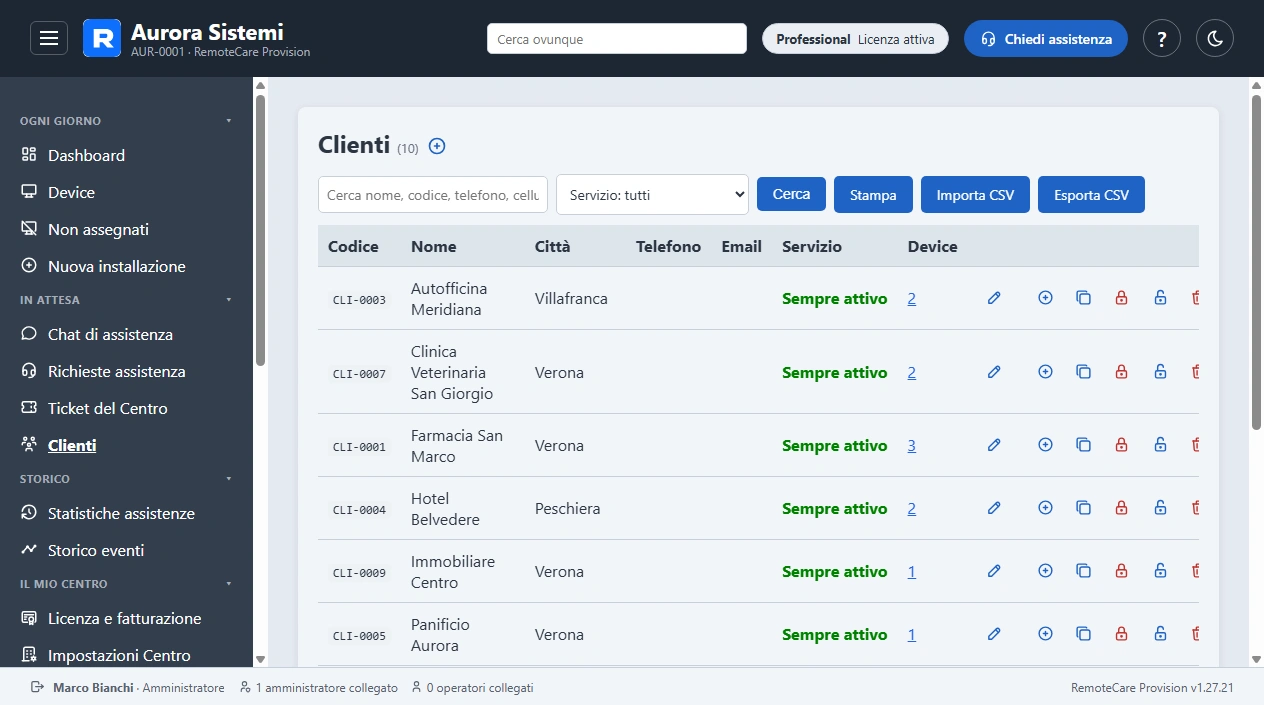Click the Stampa button
Screen dimensions: 1264x705
click(x=873, y=195)
